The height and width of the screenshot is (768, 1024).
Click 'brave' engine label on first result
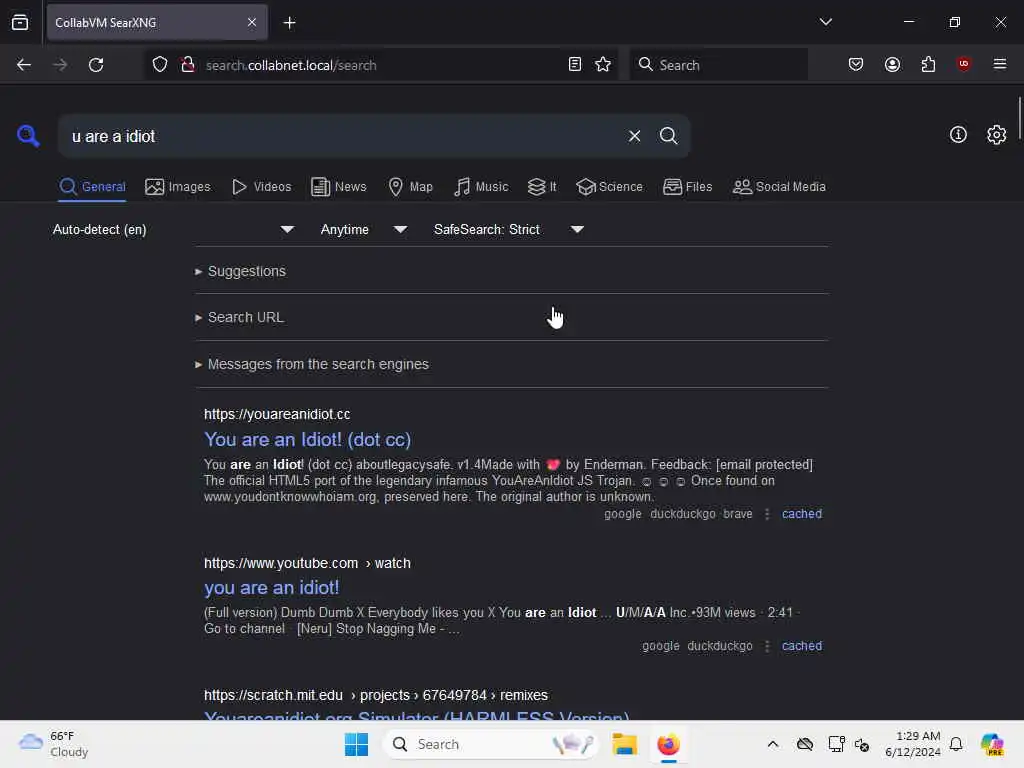tap(737, 514)
